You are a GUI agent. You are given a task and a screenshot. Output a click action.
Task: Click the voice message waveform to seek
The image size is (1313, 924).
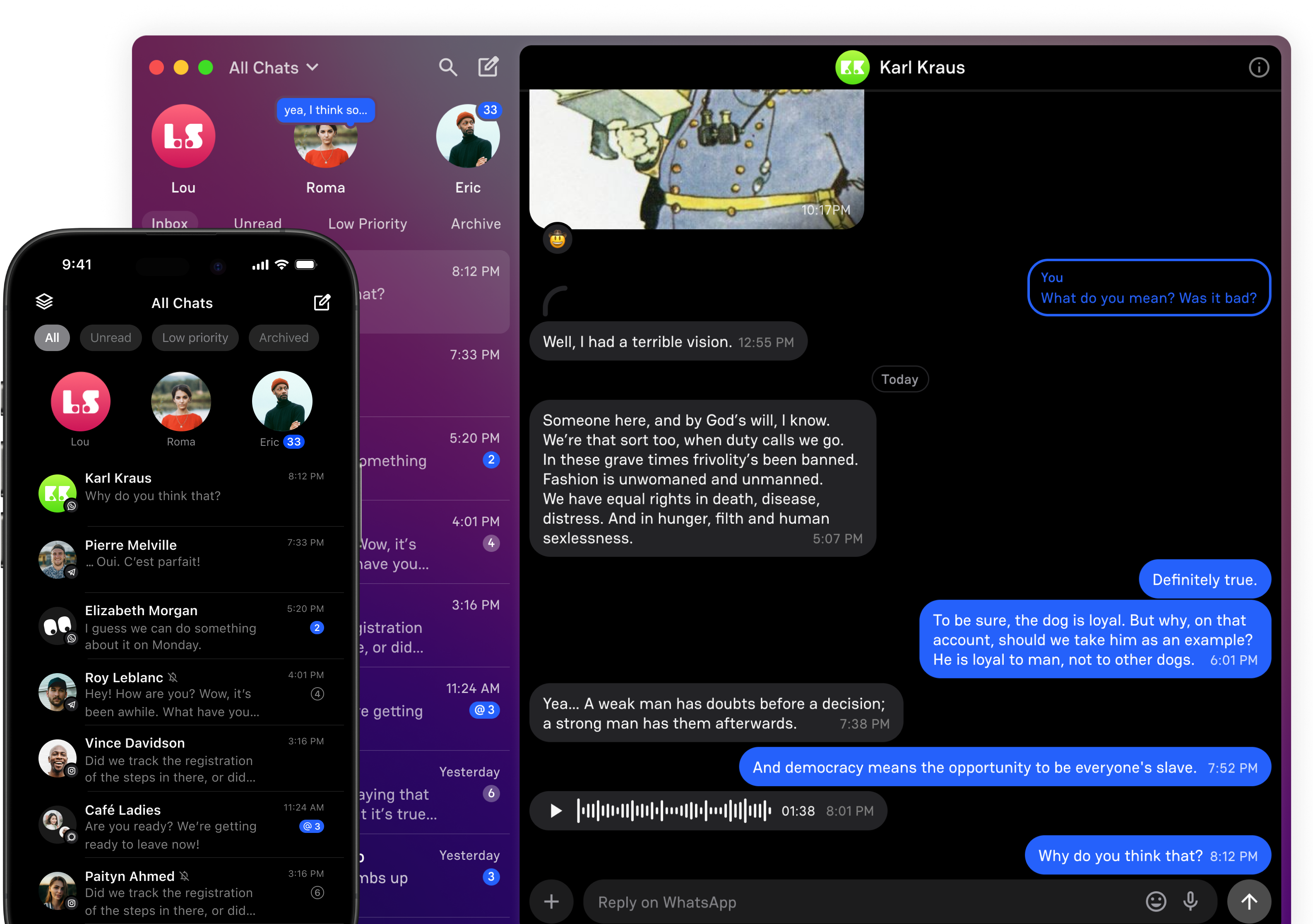tap(674, 811)
